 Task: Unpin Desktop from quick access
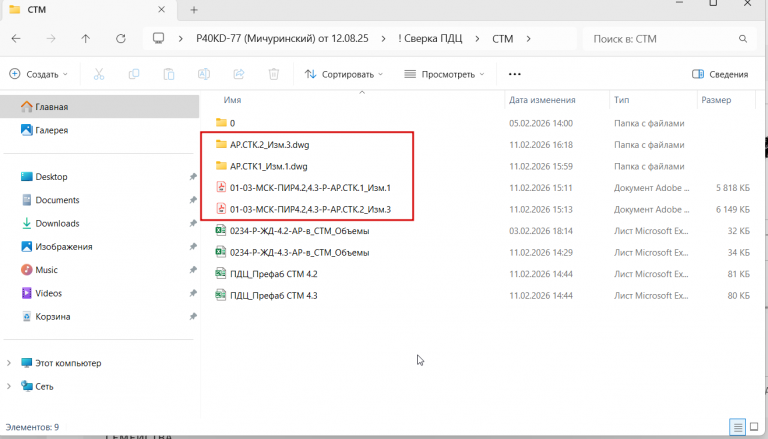point(193,176)
